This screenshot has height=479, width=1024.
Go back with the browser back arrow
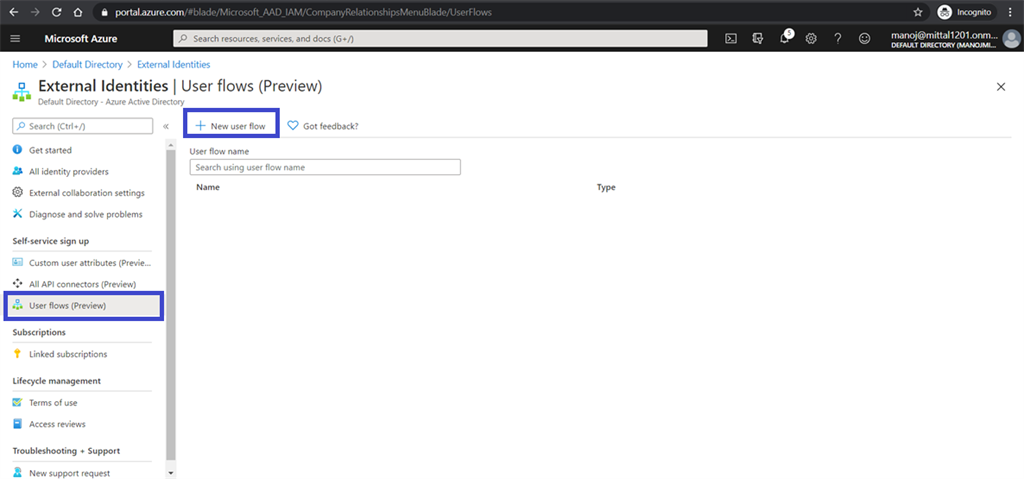click(14, 12)
